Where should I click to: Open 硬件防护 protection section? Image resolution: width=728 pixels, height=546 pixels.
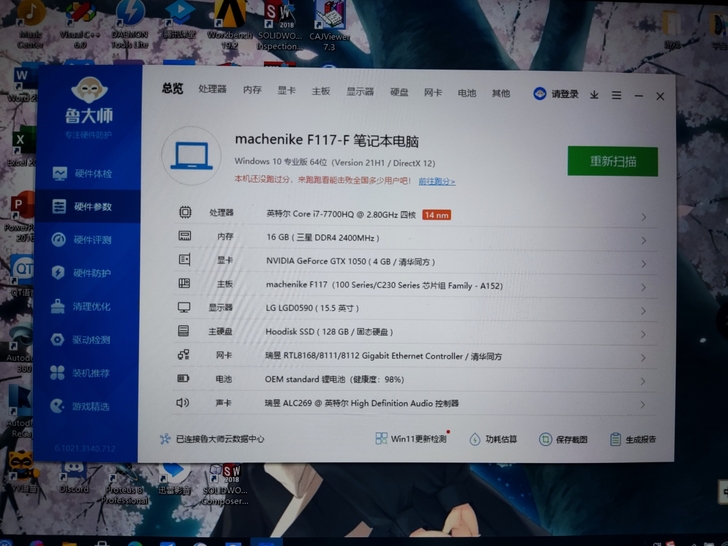pyautogui.click(x=81, y=273)
